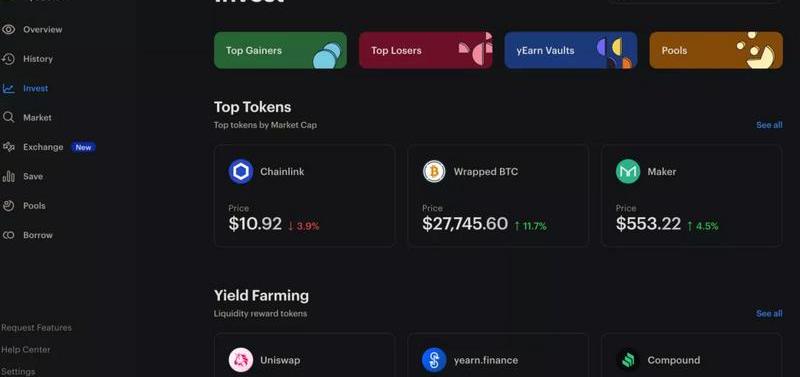Open the Top Gainers category card
The width and height of the screenshot is (800, 377).
(x=280, y=51)
